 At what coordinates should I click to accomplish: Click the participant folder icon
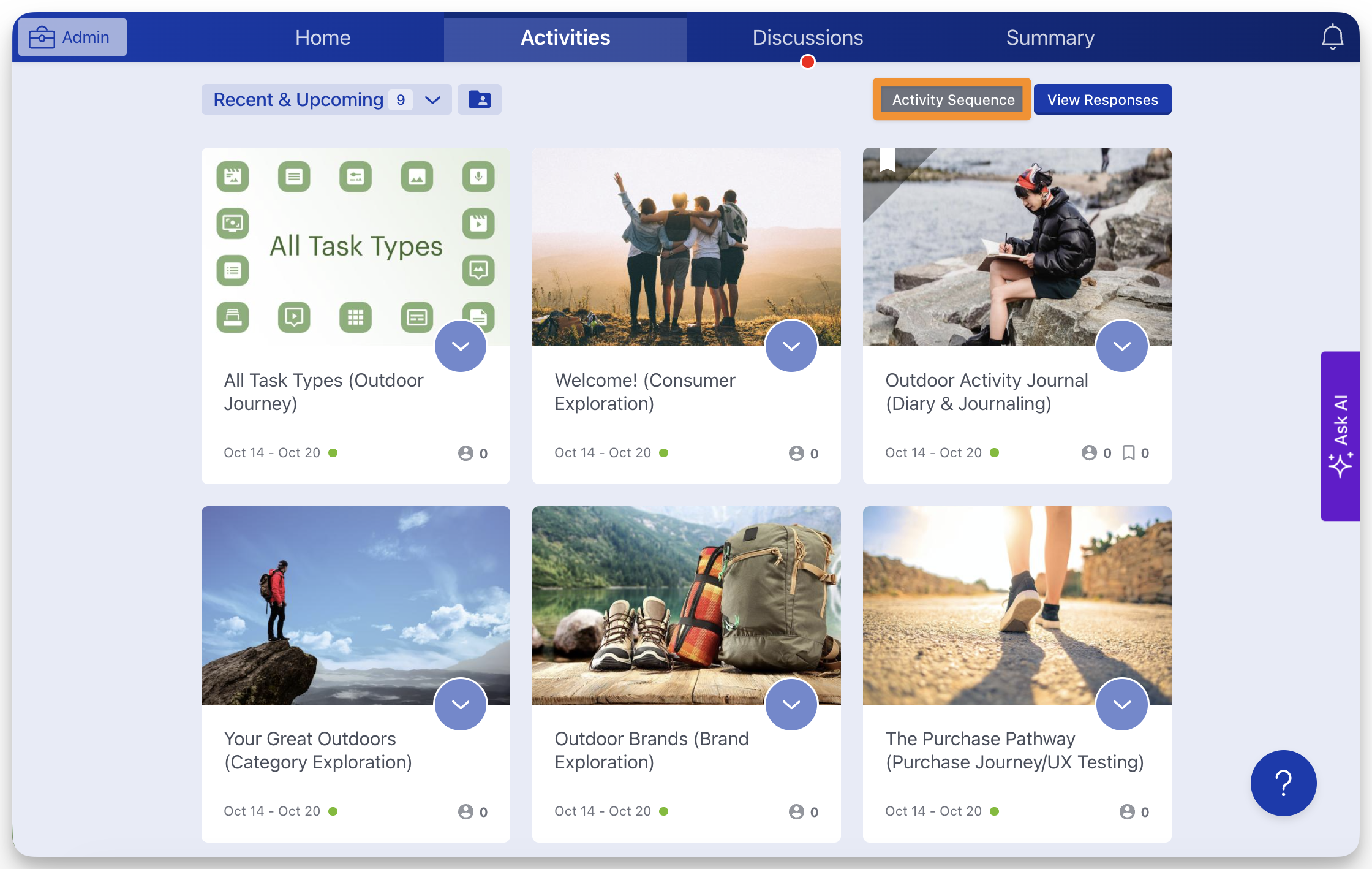(x=479, y=99)
